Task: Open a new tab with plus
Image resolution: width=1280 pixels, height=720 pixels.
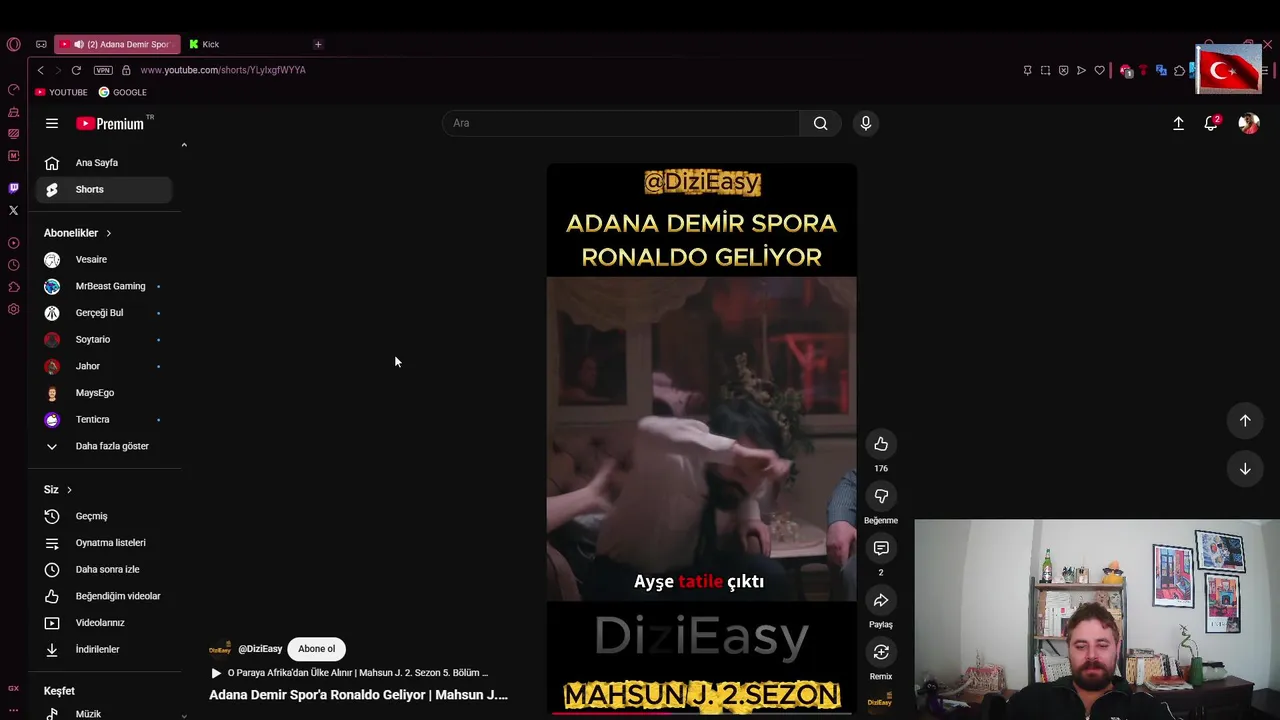Action: point(318,44)
